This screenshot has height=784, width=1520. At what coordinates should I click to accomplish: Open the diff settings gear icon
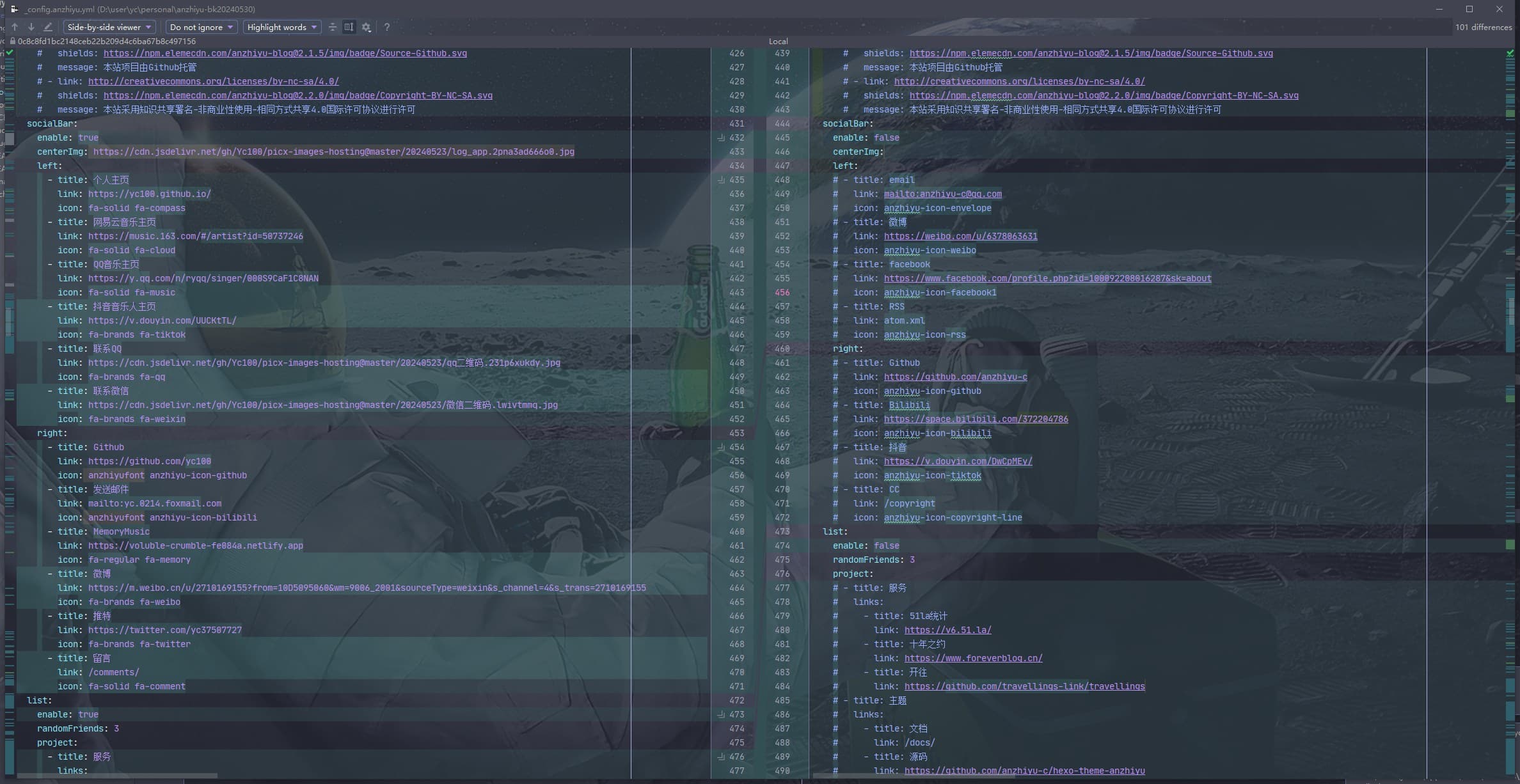[366, 27]
